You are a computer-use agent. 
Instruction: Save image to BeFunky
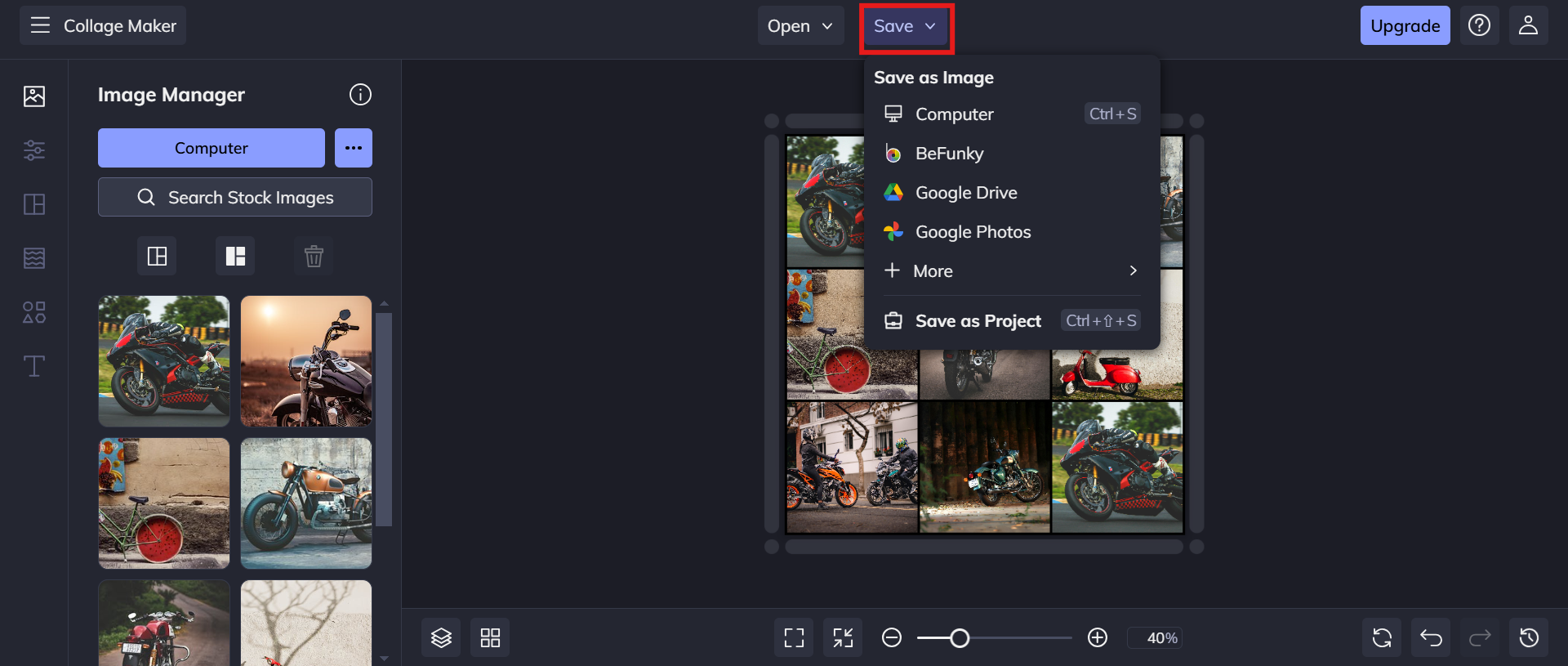[1012, 153]
